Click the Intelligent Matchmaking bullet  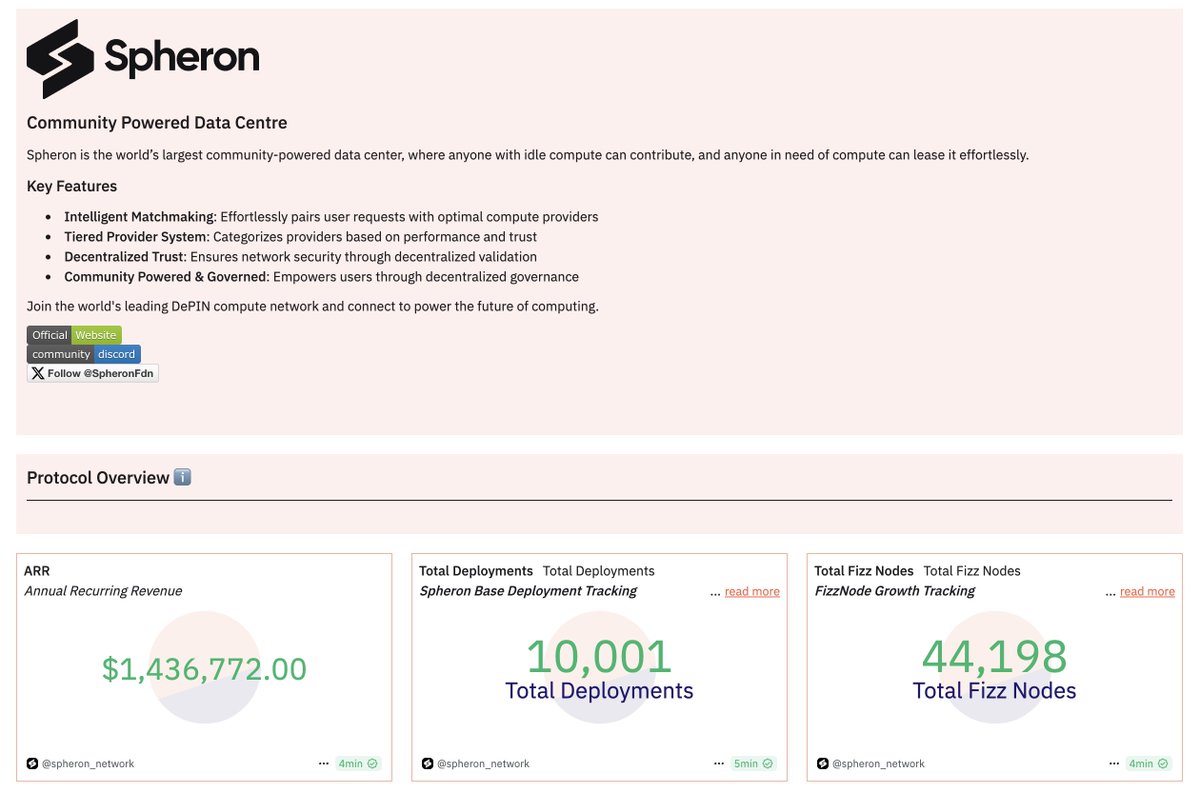[x=331, y=217]
